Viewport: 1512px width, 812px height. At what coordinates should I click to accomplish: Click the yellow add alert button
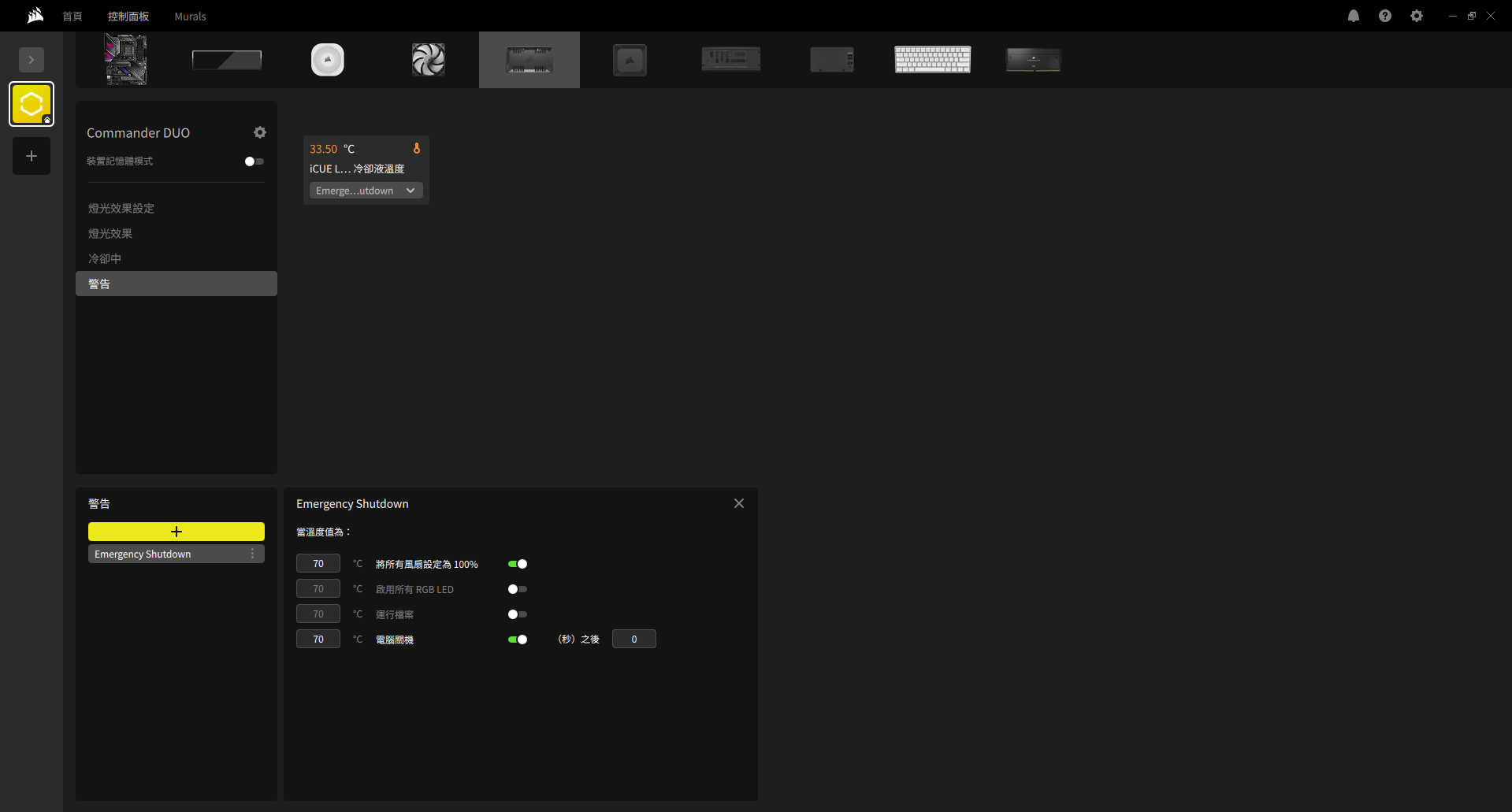pyautogui.click(x=176, y=532)
